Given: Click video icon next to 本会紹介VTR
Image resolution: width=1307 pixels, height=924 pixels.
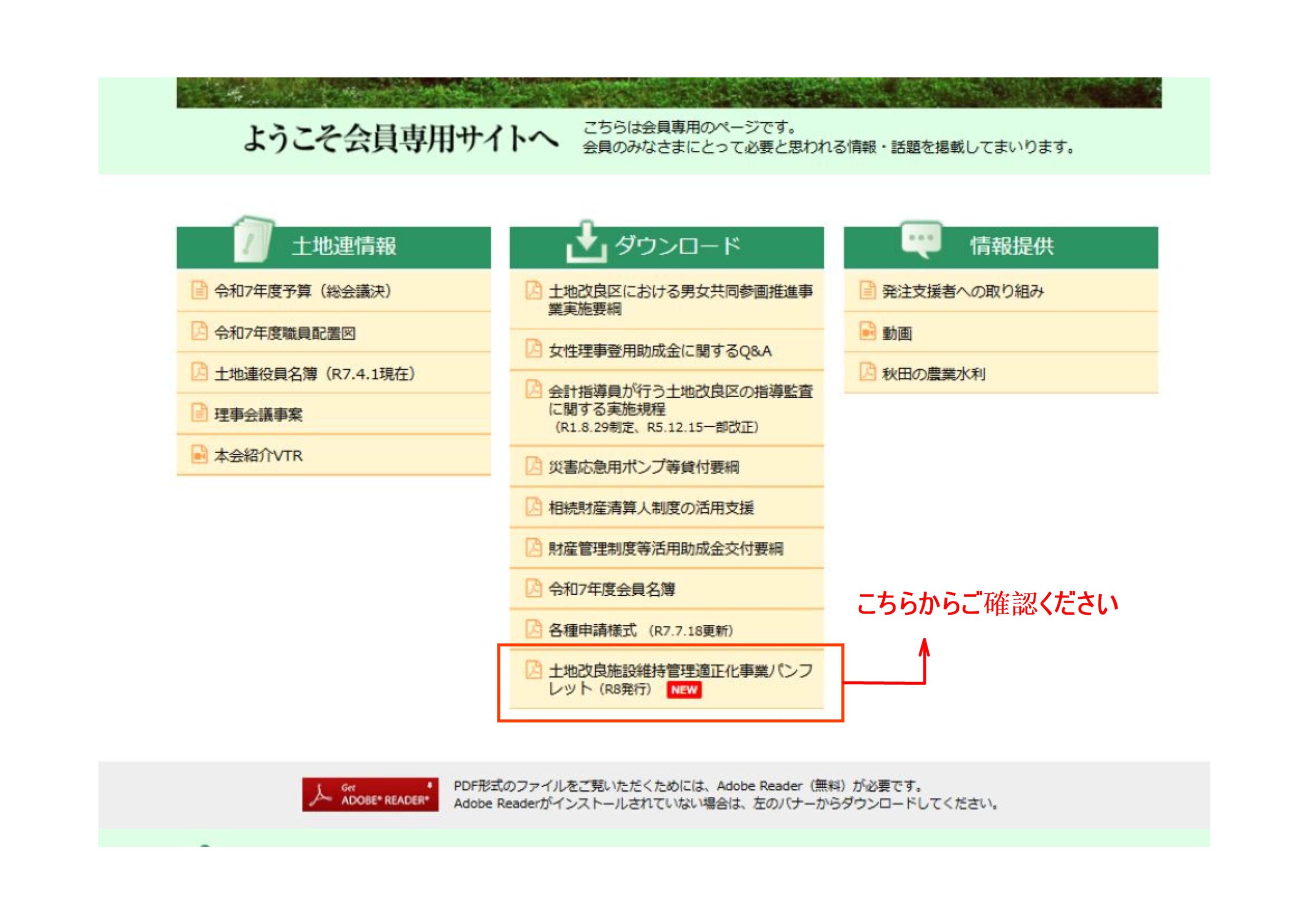Looking at the screenshot, I should coord(199,454).
